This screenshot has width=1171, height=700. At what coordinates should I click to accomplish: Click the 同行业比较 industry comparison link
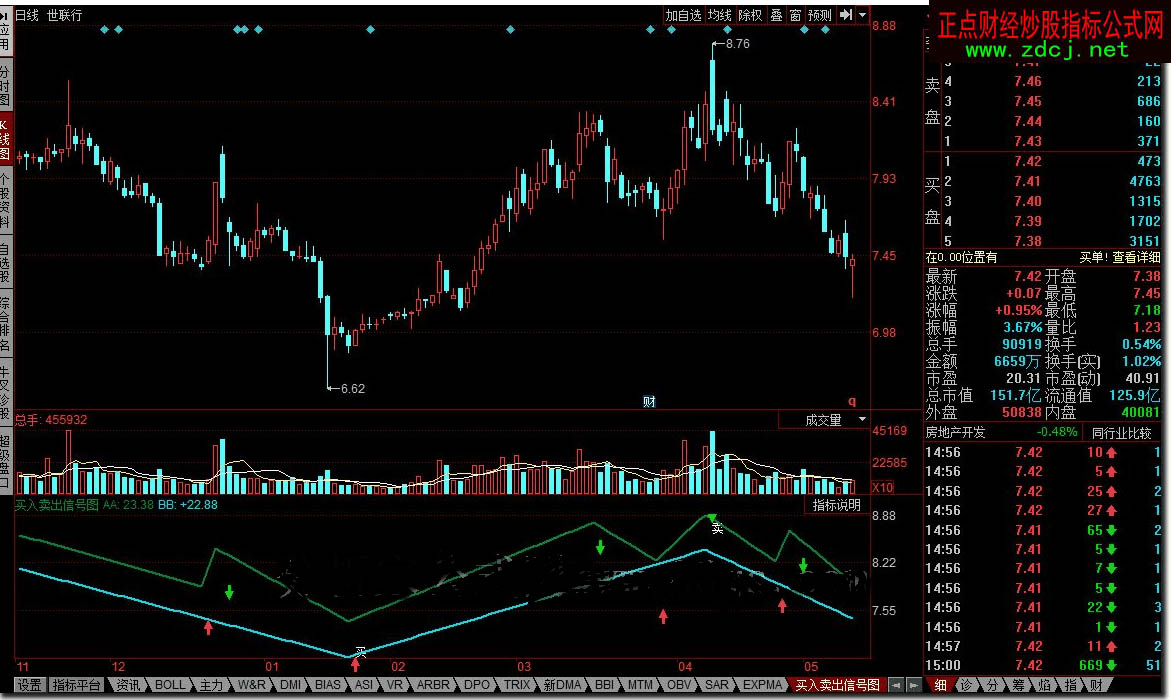(1121, 433)
